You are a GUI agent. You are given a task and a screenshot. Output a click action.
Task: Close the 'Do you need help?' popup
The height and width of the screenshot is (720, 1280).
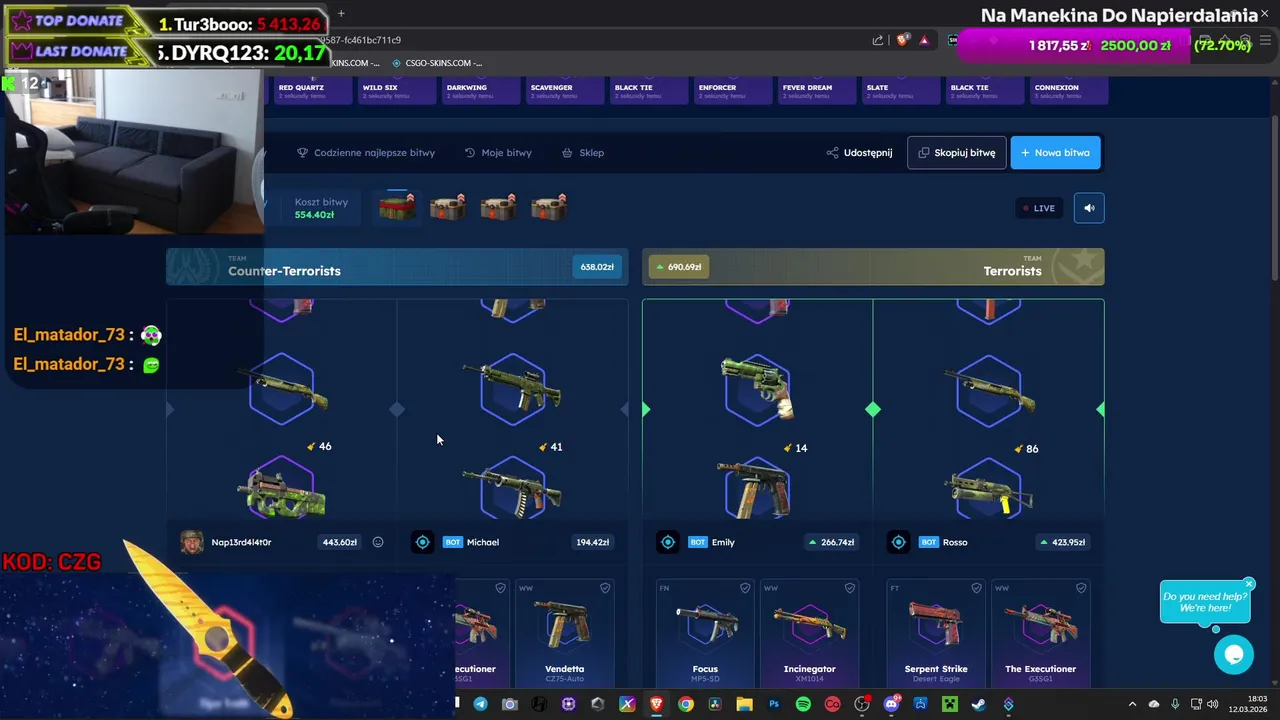tap(1249, 584)
